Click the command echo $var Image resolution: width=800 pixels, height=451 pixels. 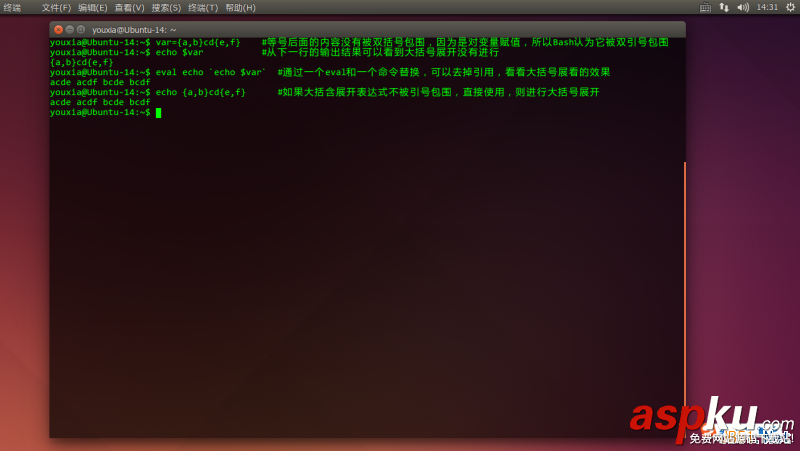click(179, 52)
